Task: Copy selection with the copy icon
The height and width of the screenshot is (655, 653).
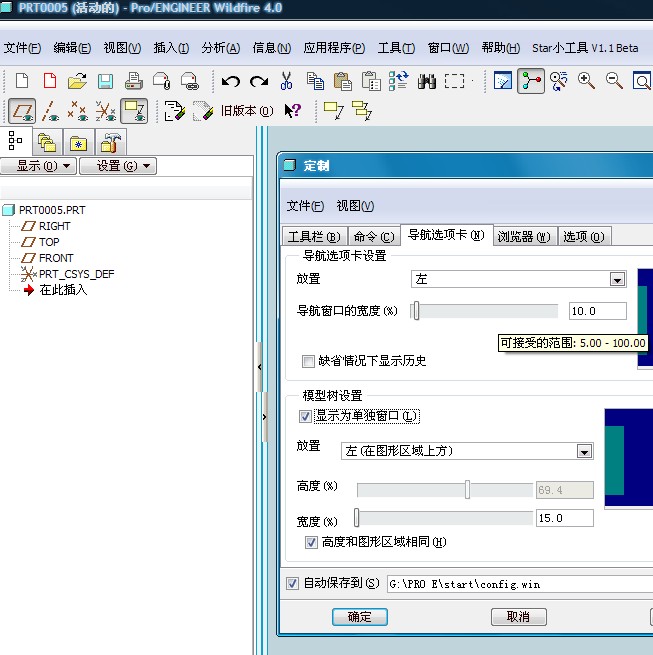Action: click(315, 81)
